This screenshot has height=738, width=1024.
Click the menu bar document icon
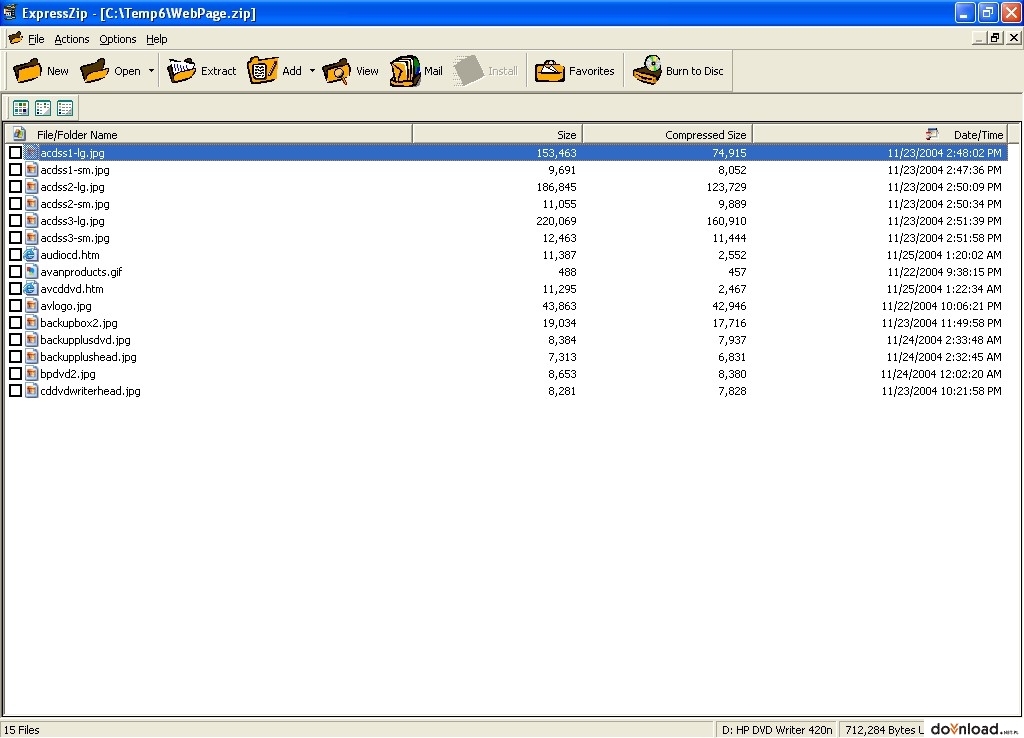point(14,39)
